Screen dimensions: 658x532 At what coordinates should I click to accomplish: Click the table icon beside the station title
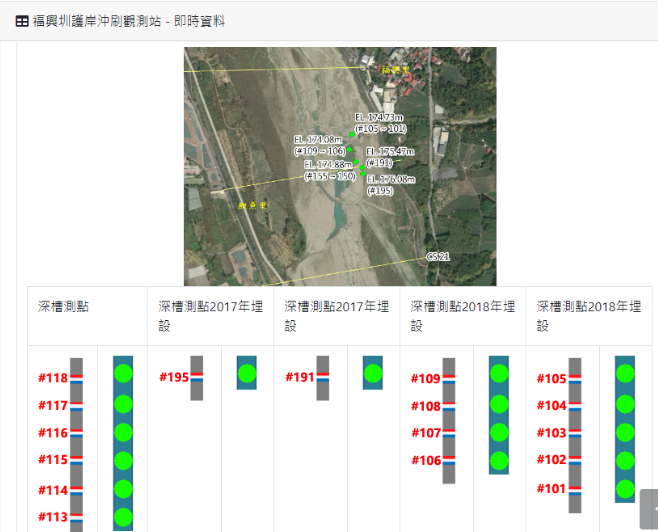point(22,21)
